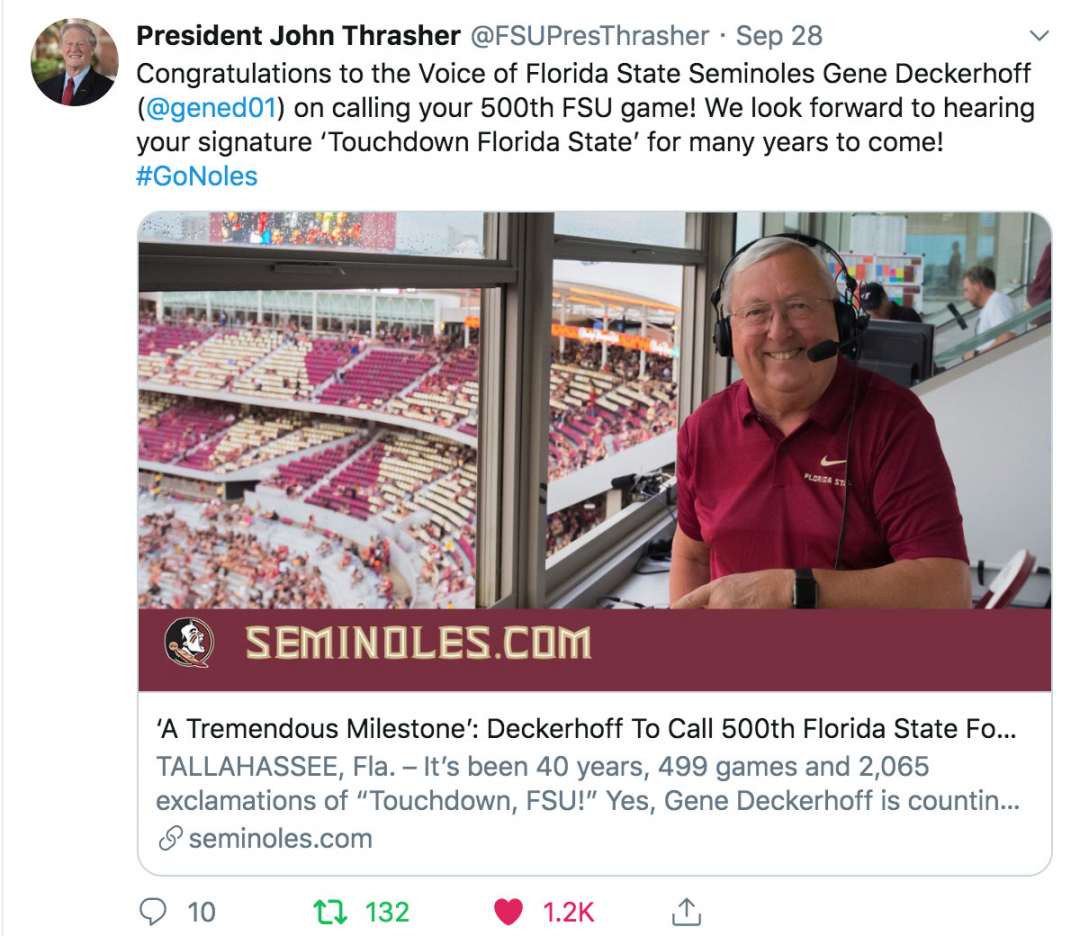The height and width of the screenshot is (936, 1080).
Task: Open the share tweet icon
Action: (686, 911)
